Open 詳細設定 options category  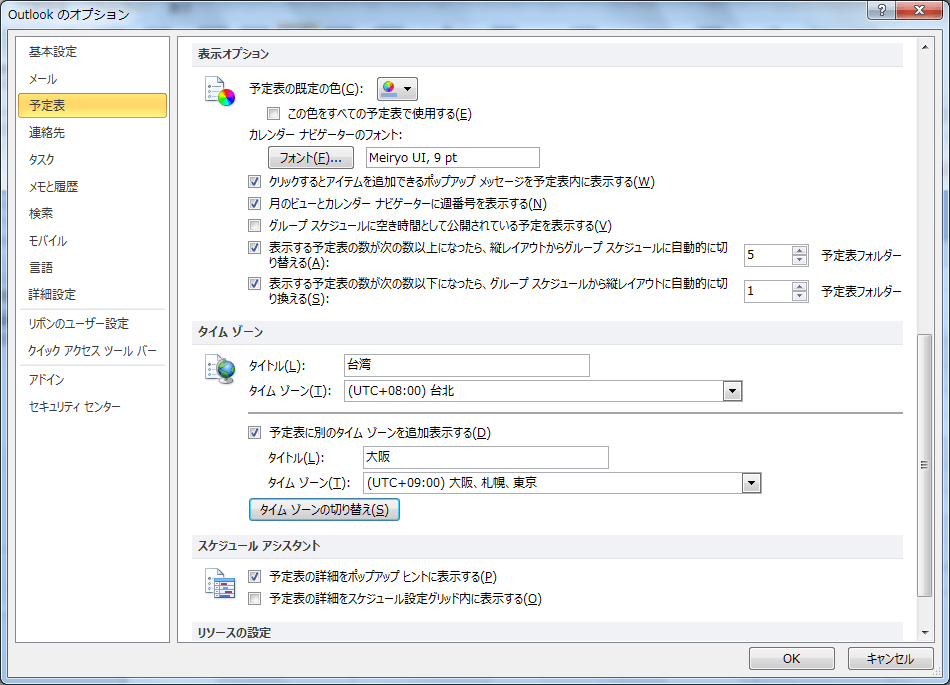coord(93,294)
